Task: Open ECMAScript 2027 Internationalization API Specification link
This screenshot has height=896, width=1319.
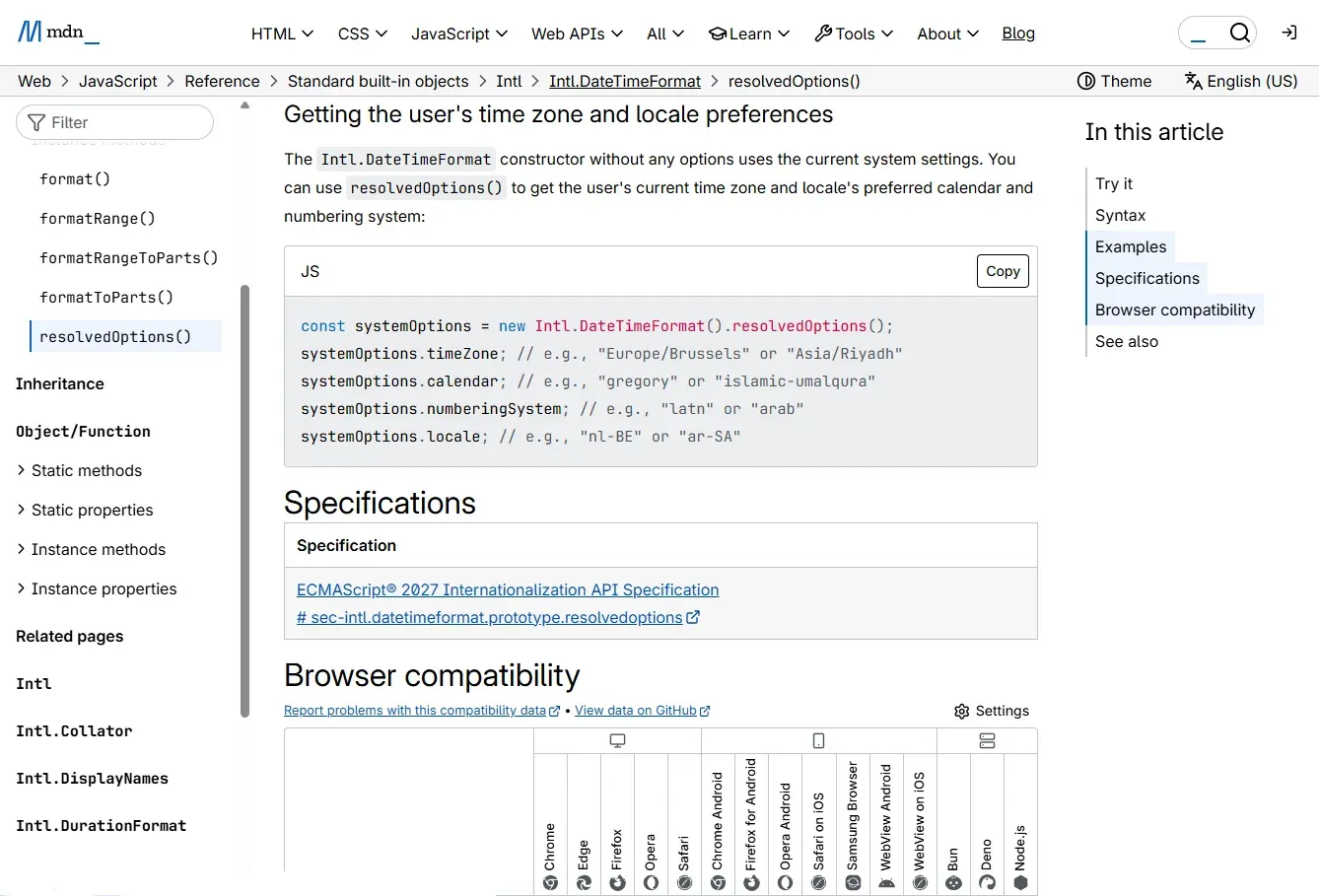Action: 508,589
